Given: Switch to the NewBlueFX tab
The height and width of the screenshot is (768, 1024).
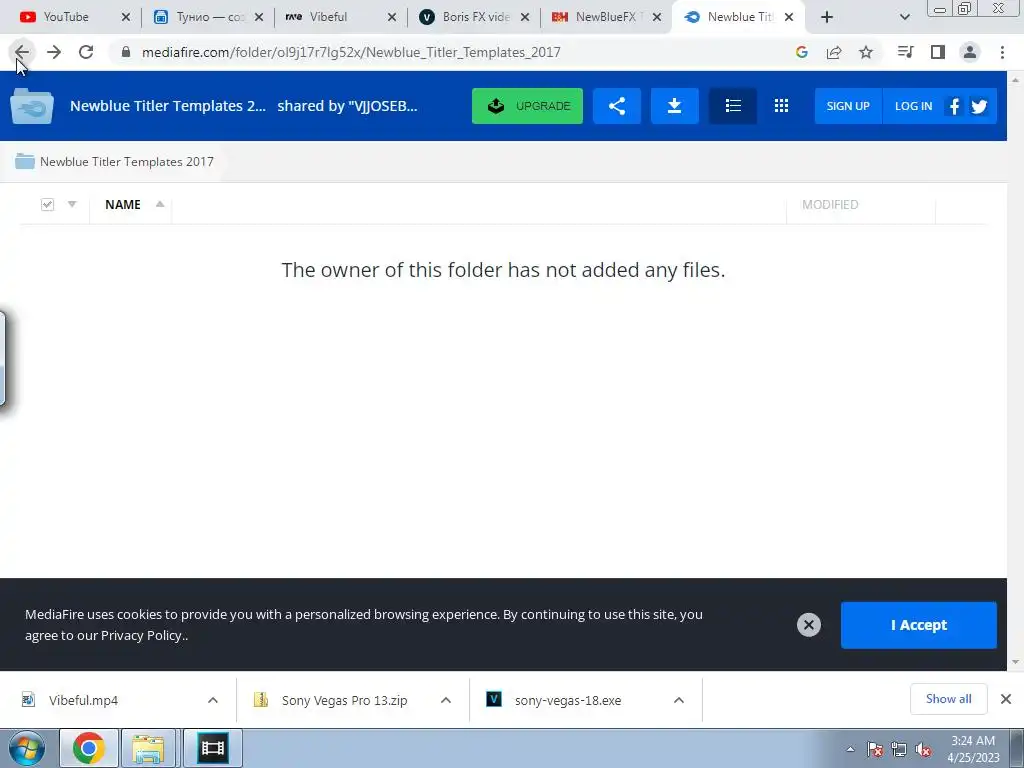Looking at the screenshot, I should tap(605, 17).
